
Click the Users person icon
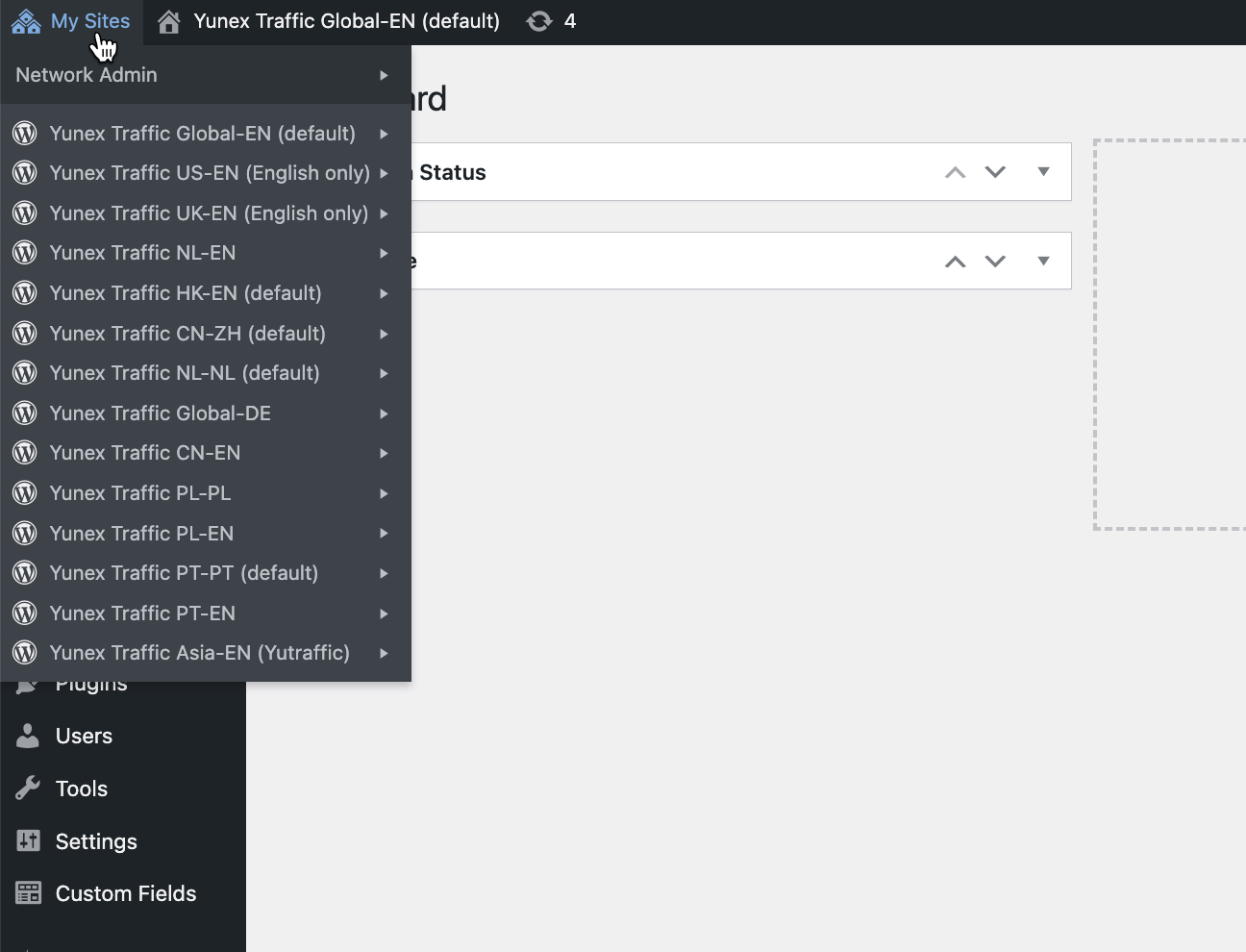[28, 736]
